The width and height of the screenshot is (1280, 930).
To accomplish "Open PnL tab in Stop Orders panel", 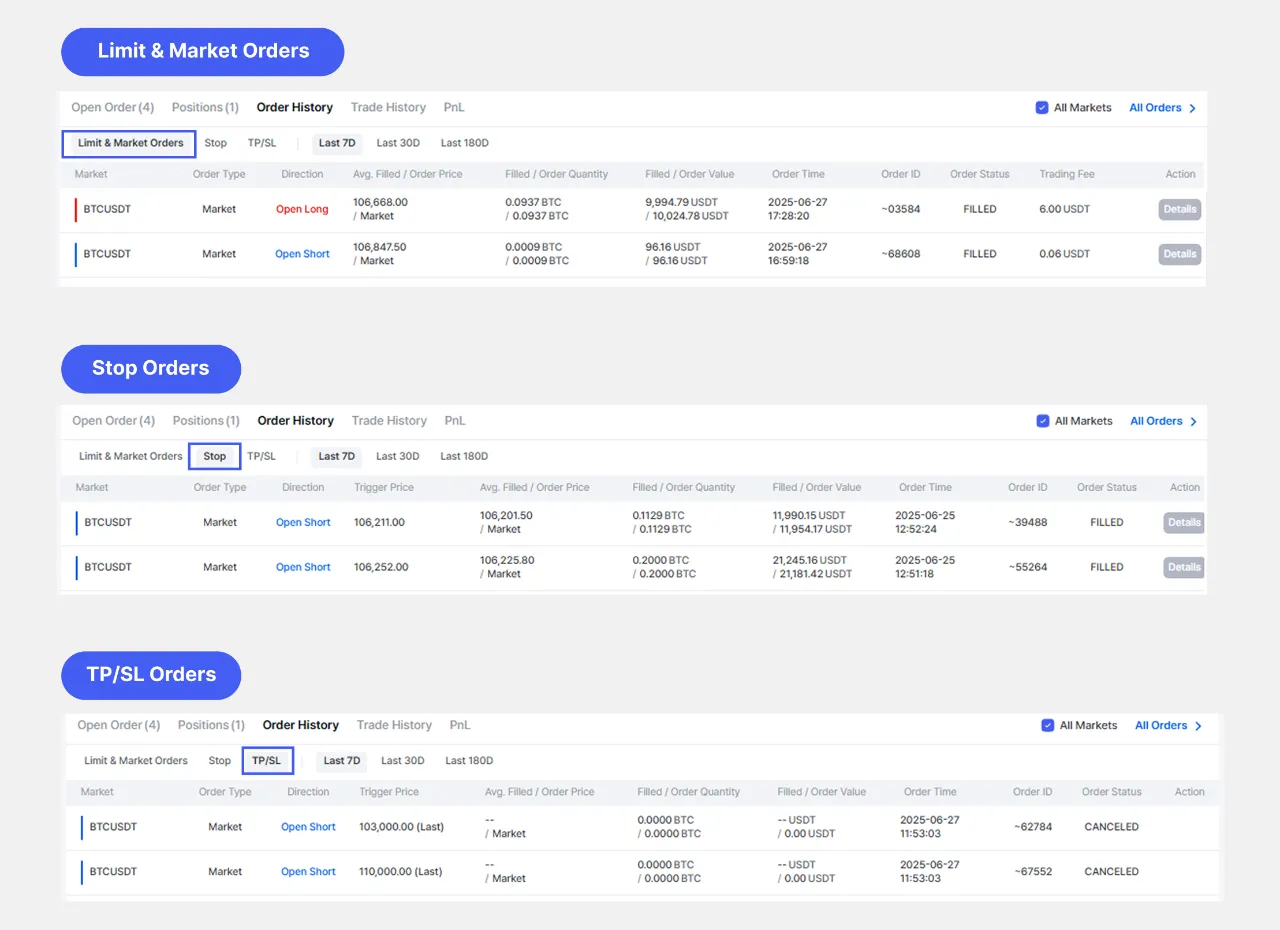I will click(x=455, y=421).
